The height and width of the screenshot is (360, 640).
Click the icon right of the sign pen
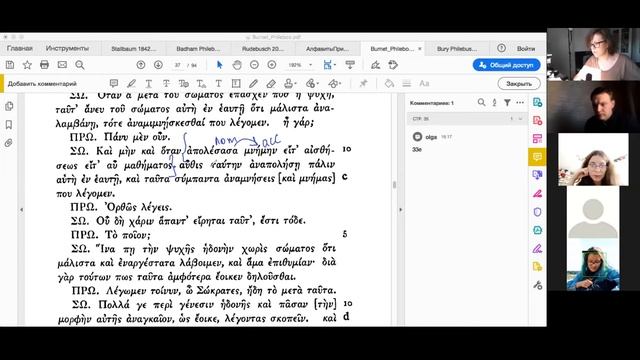point(393,65)
